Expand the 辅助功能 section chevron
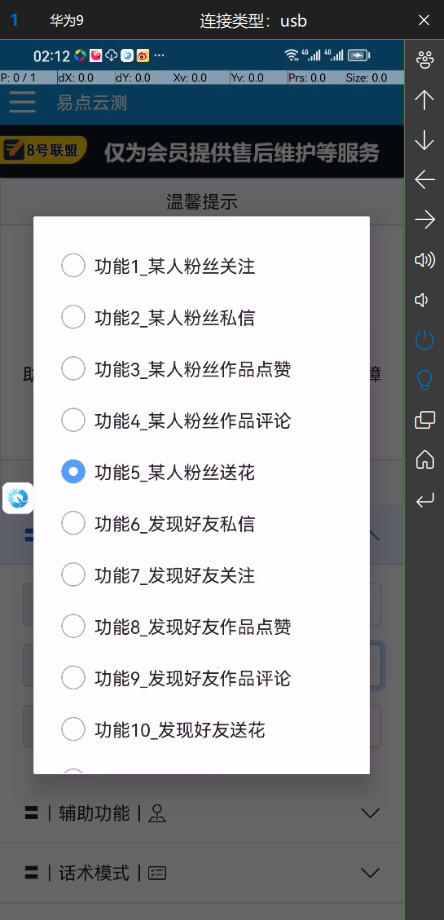 coord(370,813)
